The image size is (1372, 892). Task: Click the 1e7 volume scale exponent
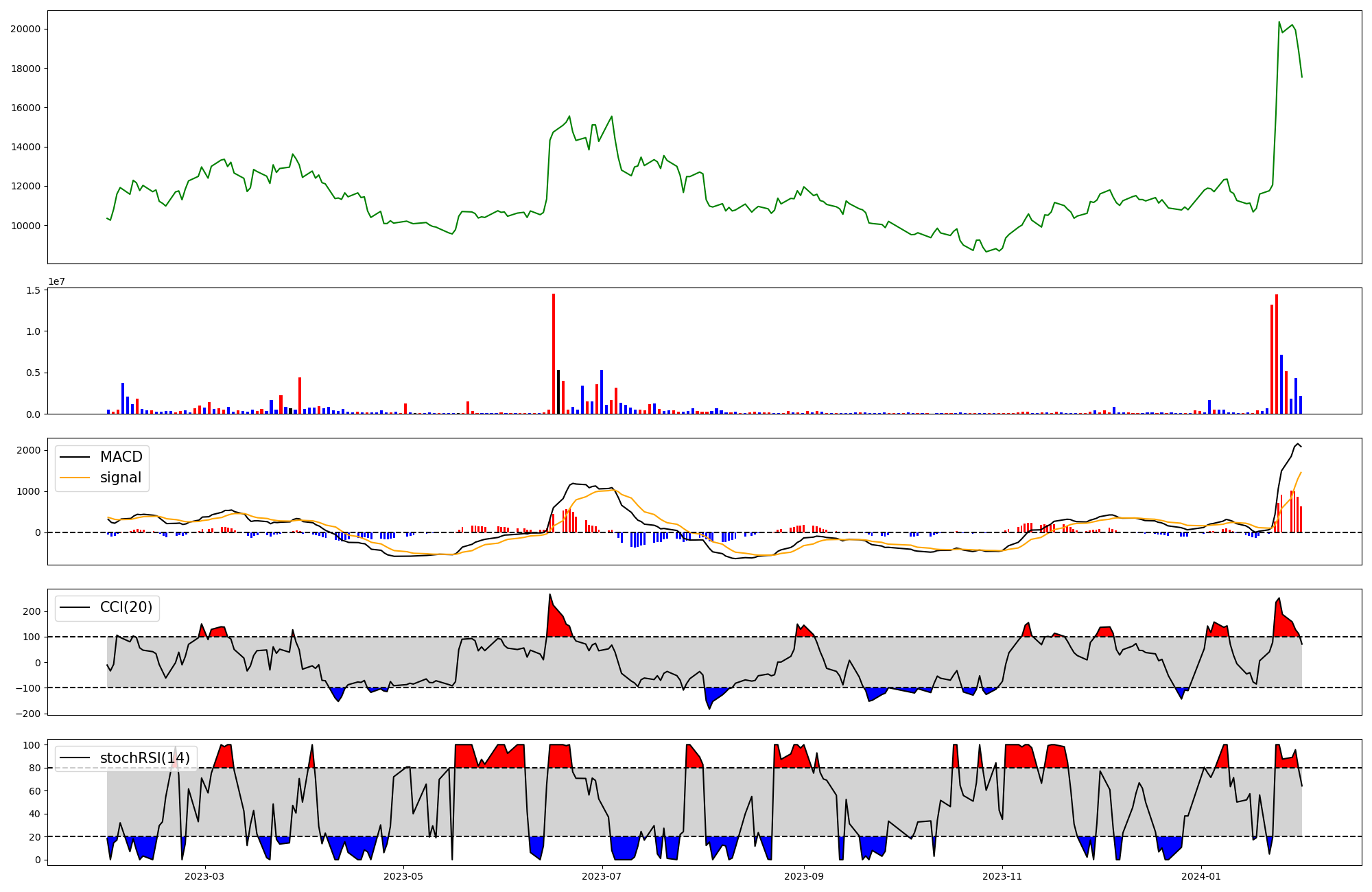click(x=56, y=281)
